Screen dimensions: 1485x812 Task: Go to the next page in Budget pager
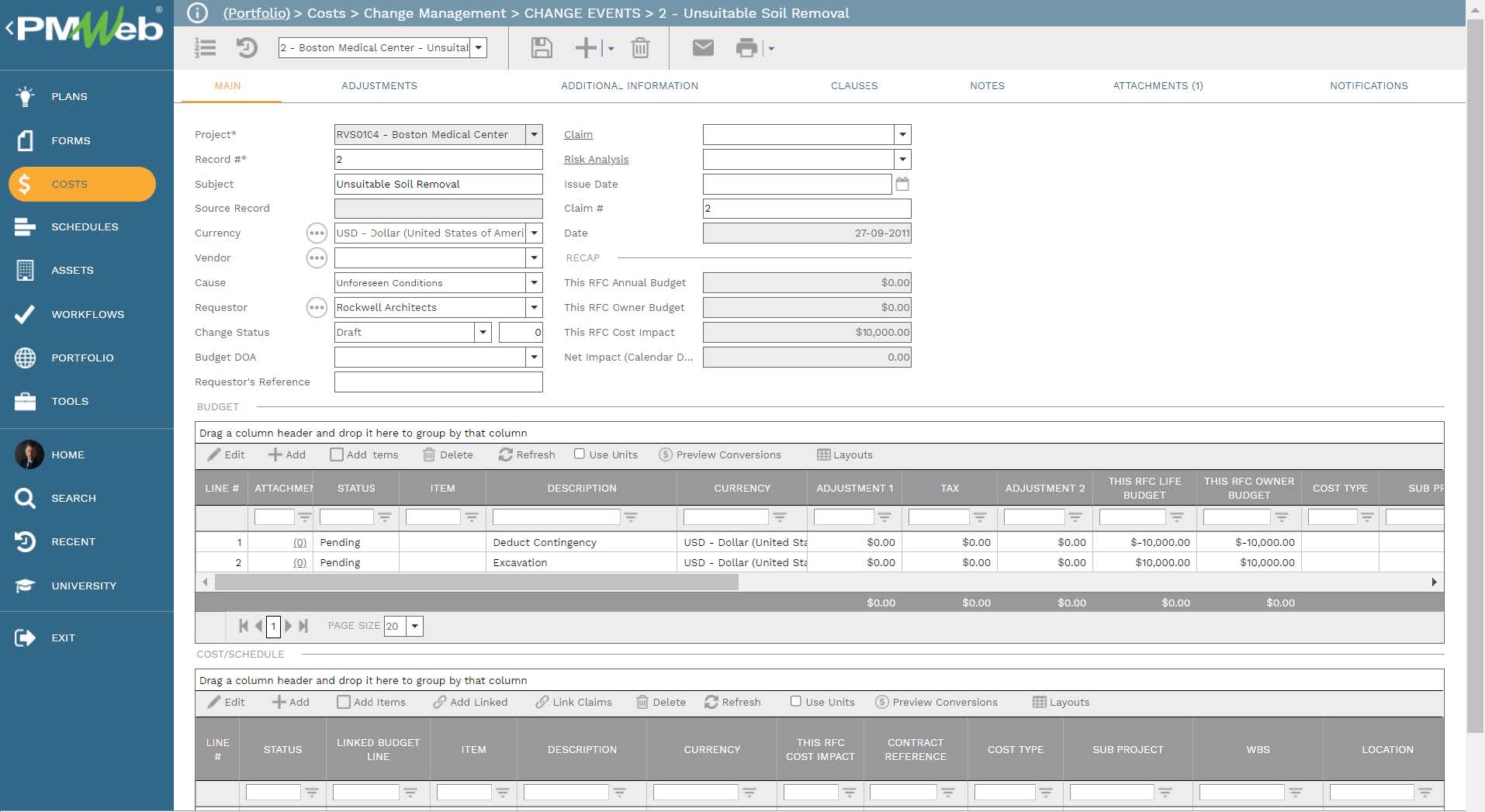[x=288, y=625]
